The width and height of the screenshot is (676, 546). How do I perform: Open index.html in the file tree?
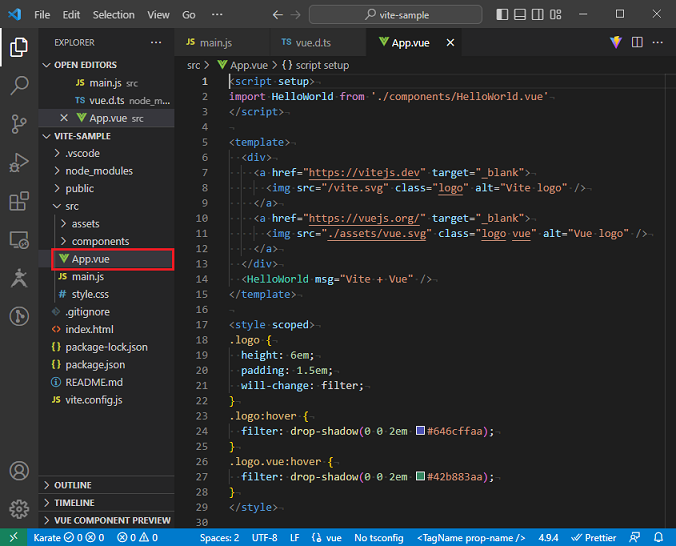pyautogui.click(x=89, y=329)
